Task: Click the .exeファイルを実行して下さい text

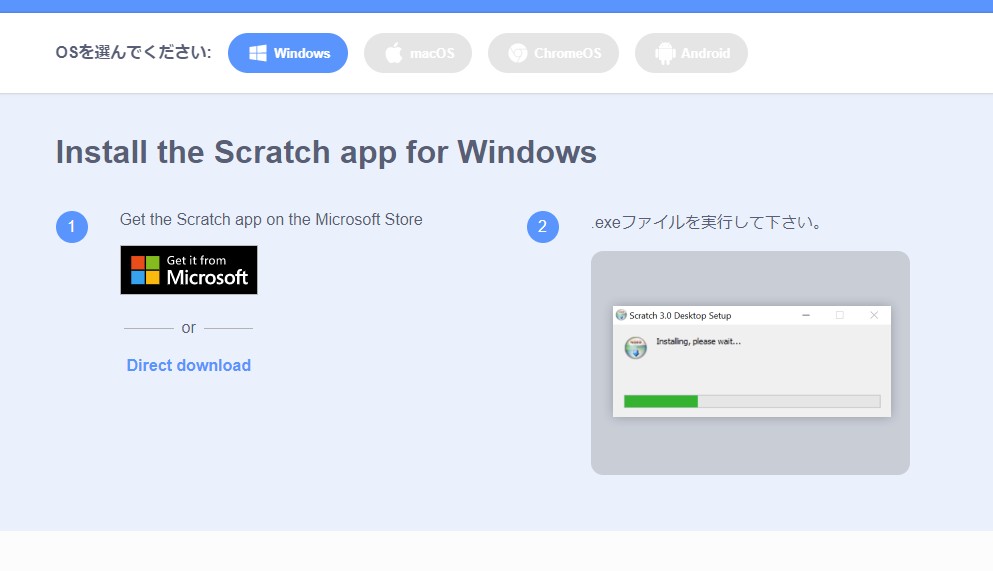Action: [x=706, y=222]
